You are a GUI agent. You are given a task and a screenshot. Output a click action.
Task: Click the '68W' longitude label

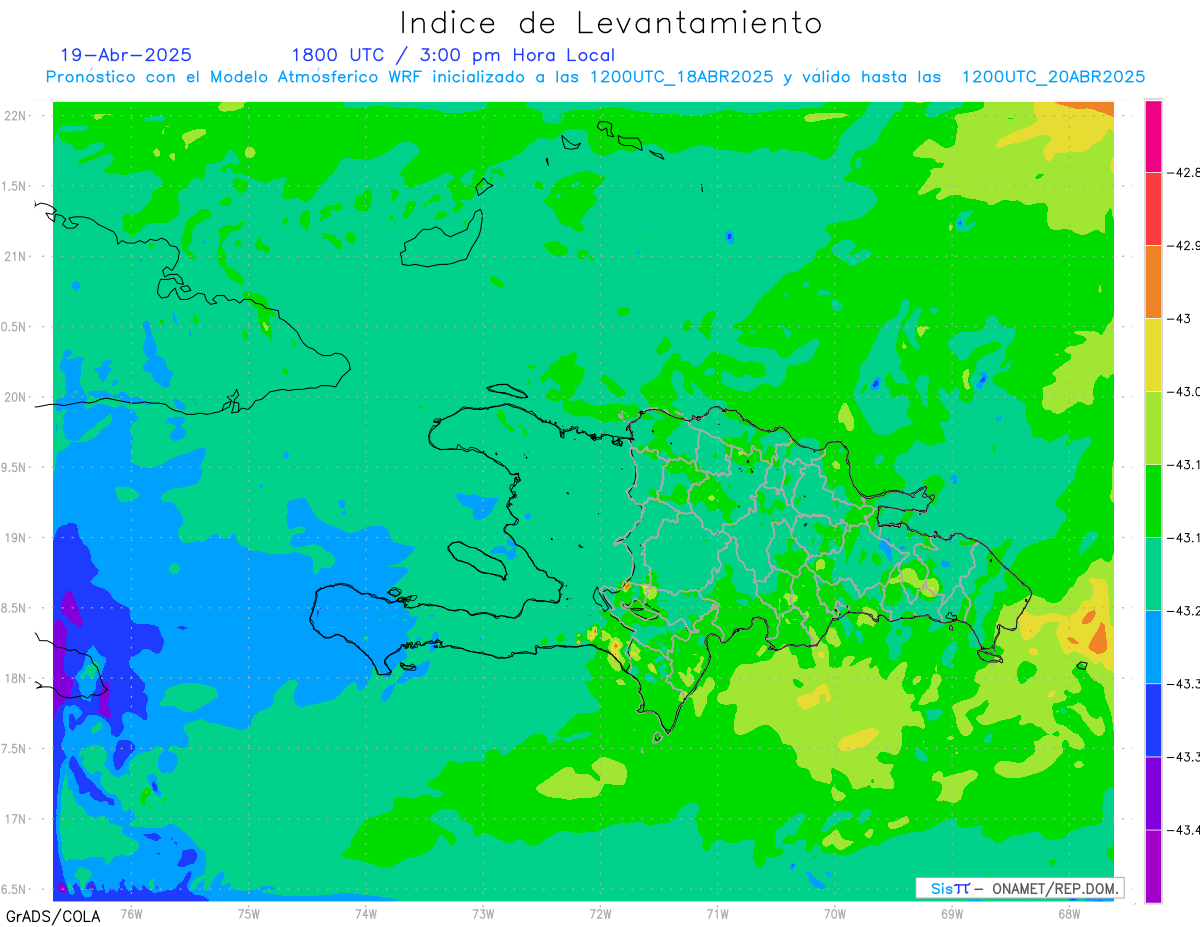tap(1069, 912)
